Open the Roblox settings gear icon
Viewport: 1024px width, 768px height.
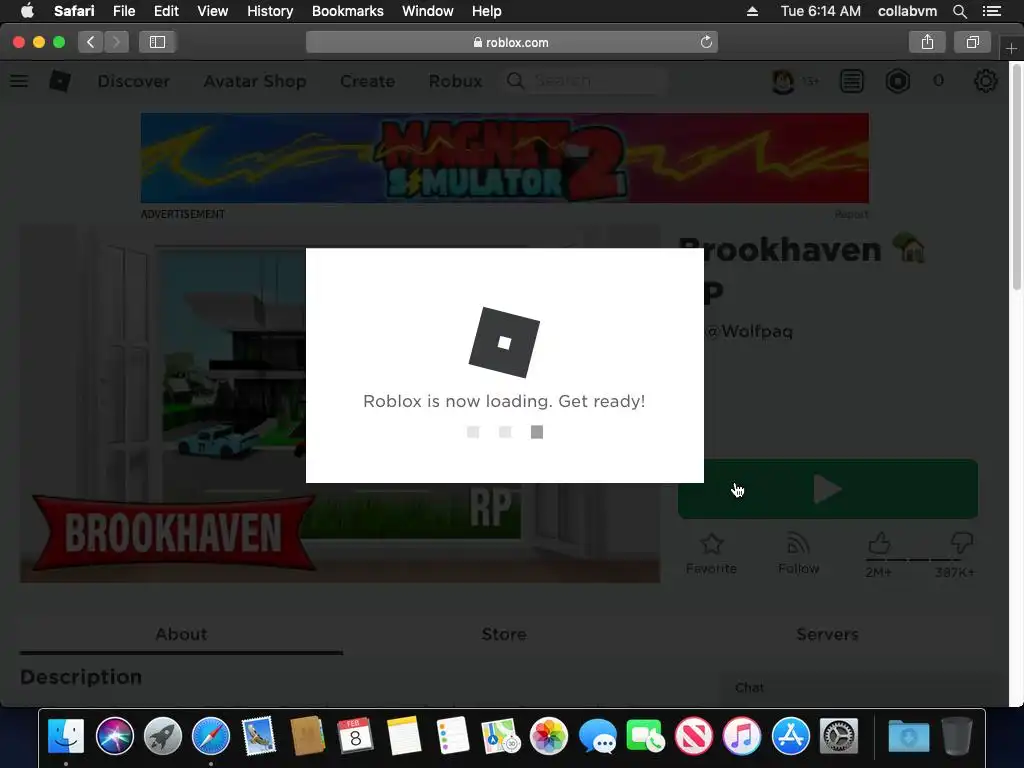point(985,81)
